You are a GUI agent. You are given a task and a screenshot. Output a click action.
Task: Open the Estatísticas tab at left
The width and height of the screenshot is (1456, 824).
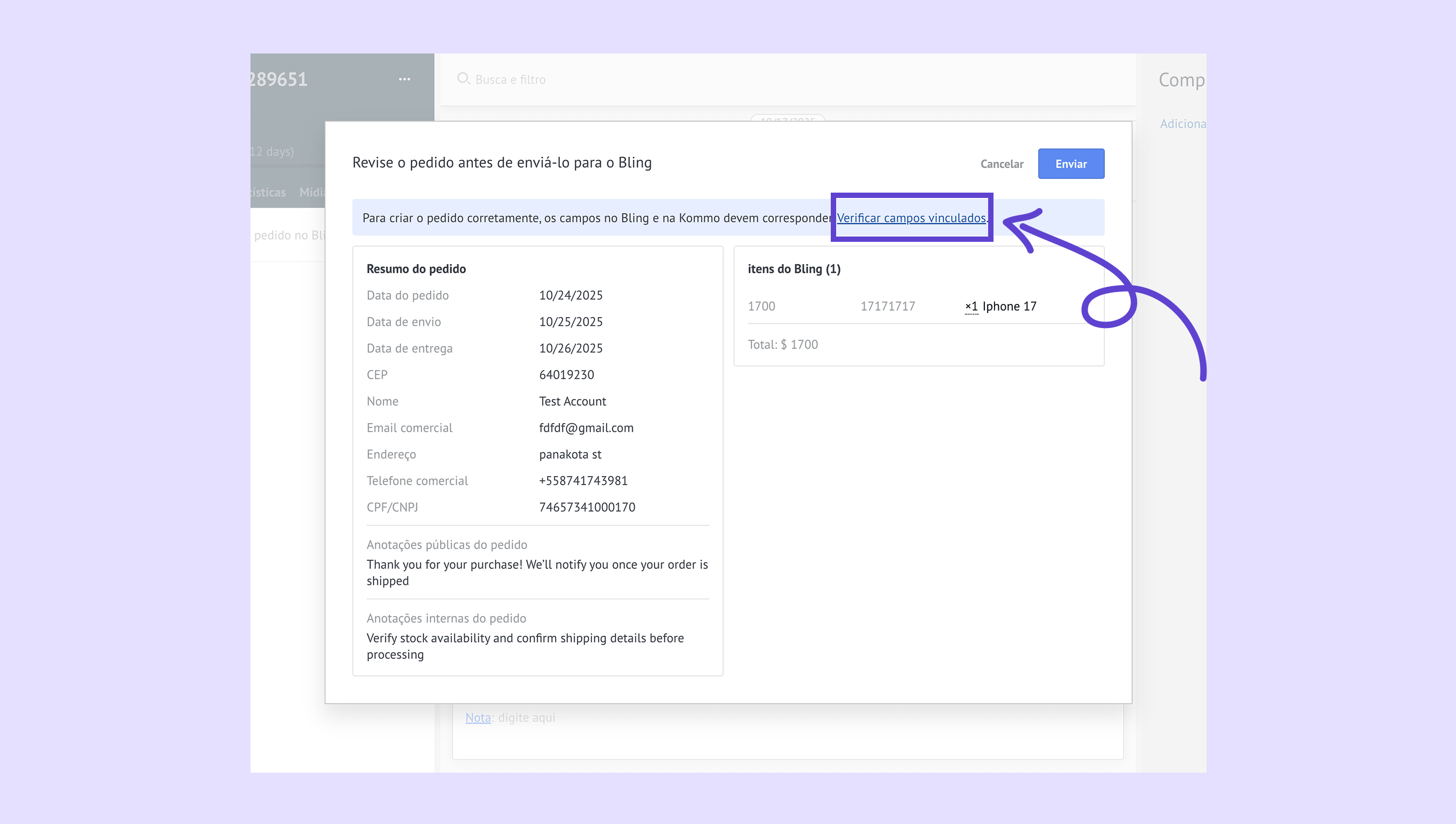[269, 193]
